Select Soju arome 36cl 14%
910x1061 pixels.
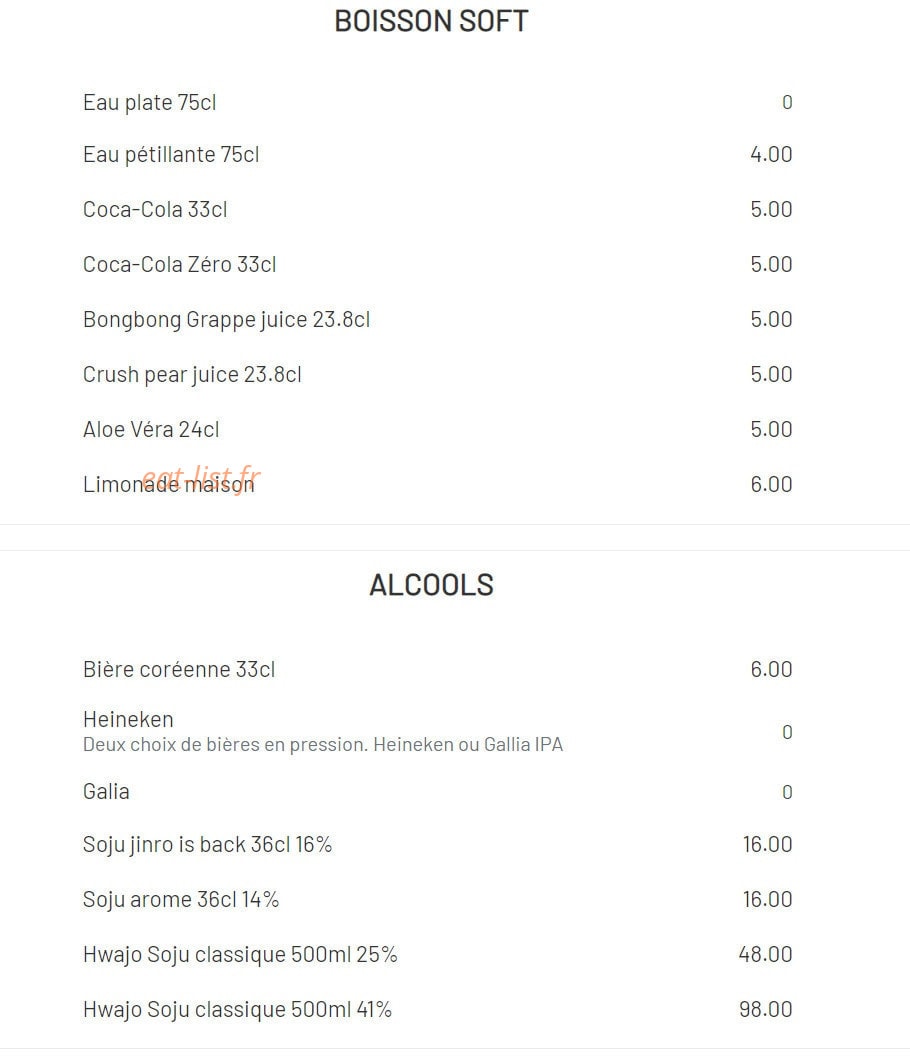(x=181, y=900)
